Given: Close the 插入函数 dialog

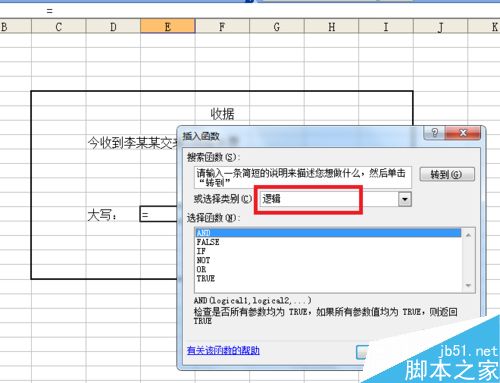Looking at the screenshot, I should [463, 133].
